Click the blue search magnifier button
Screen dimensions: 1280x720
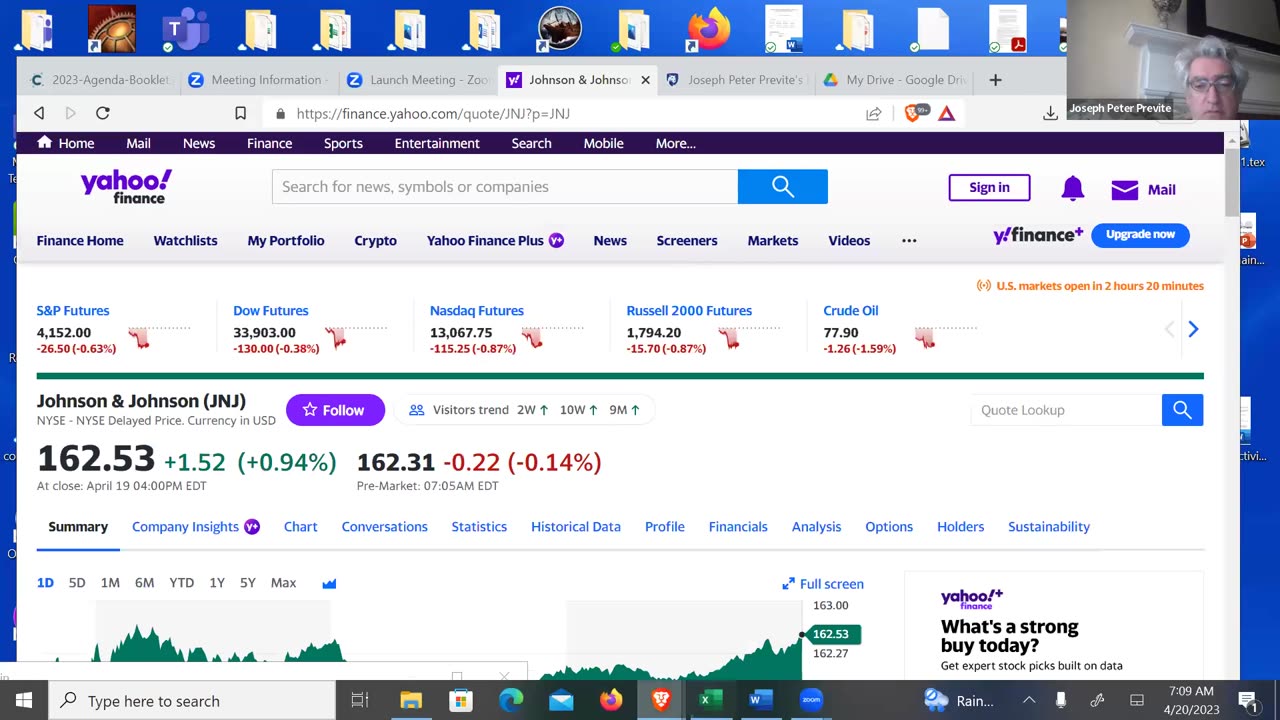pos(783,186)
